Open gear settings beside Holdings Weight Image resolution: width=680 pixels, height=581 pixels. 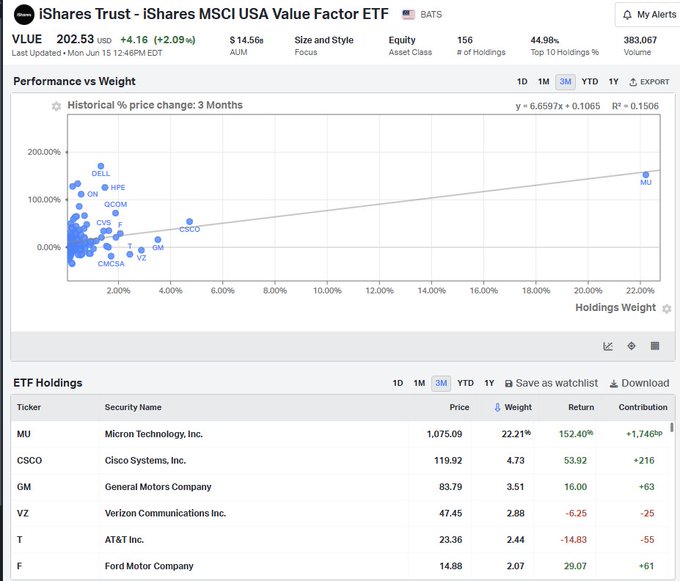[667, 308]
